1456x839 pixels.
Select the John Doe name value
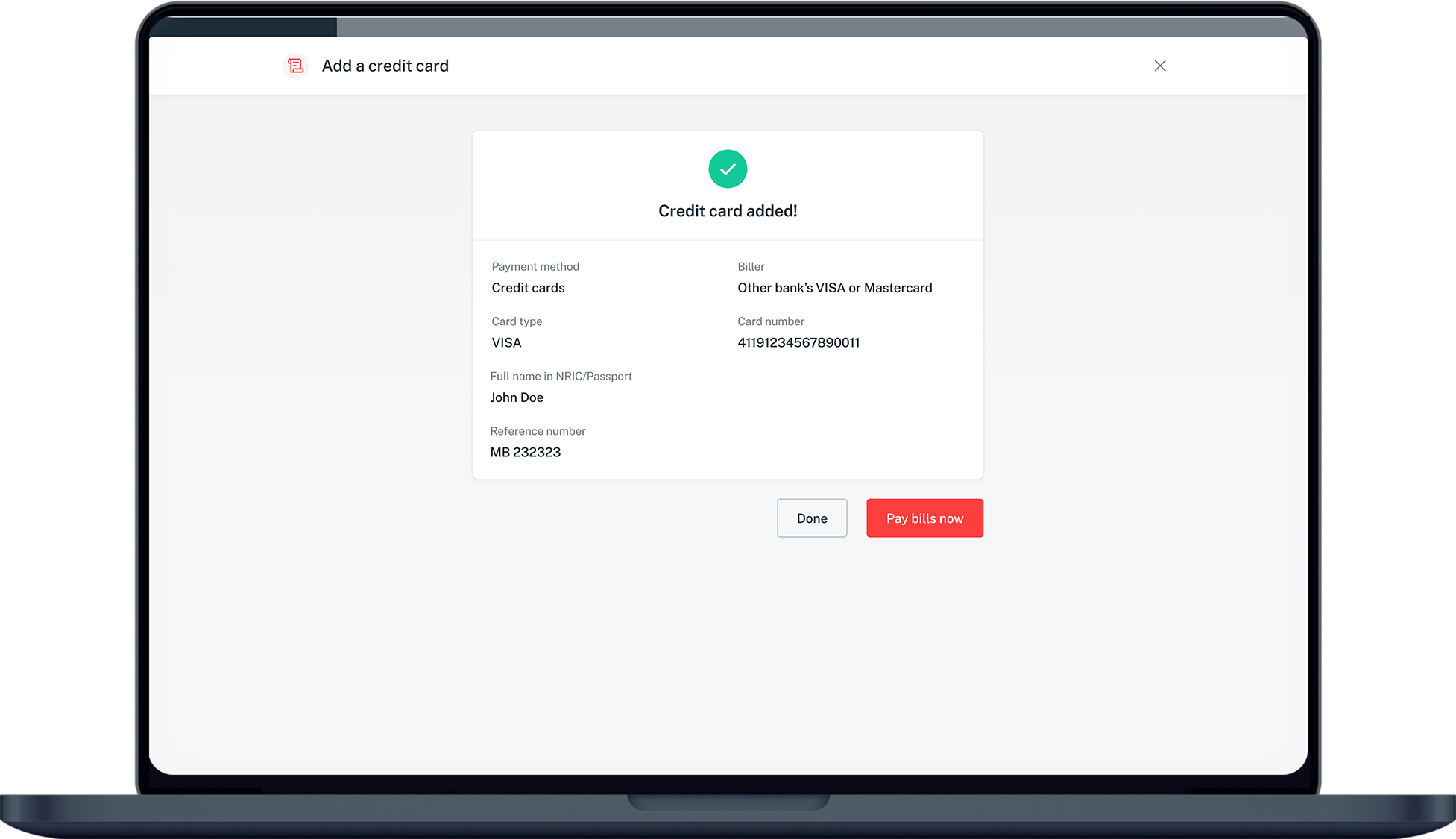pos(517,397)
